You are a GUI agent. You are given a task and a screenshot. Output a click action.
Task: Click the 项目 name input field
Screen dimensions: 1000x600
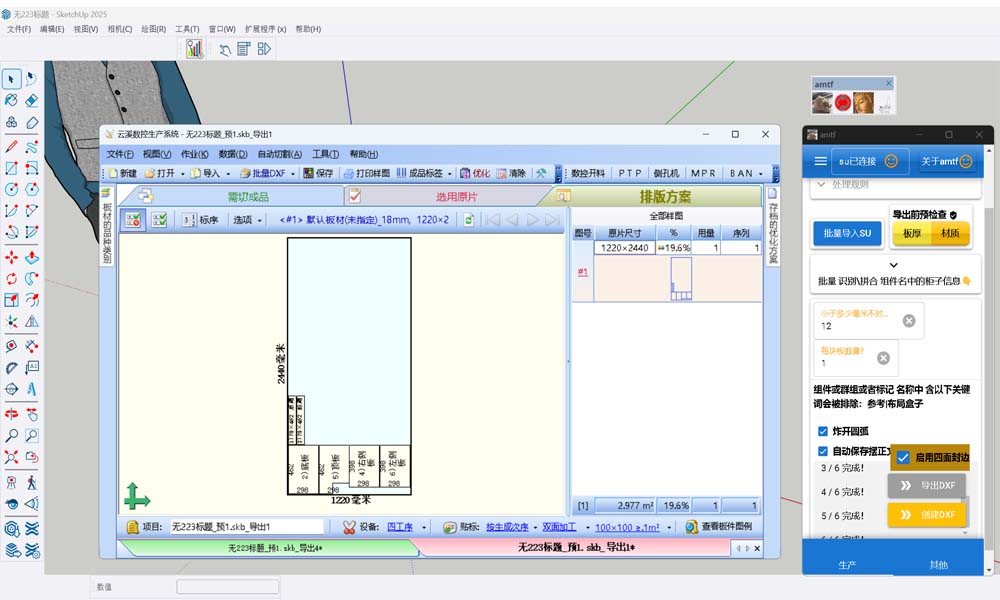click(247, 527)
